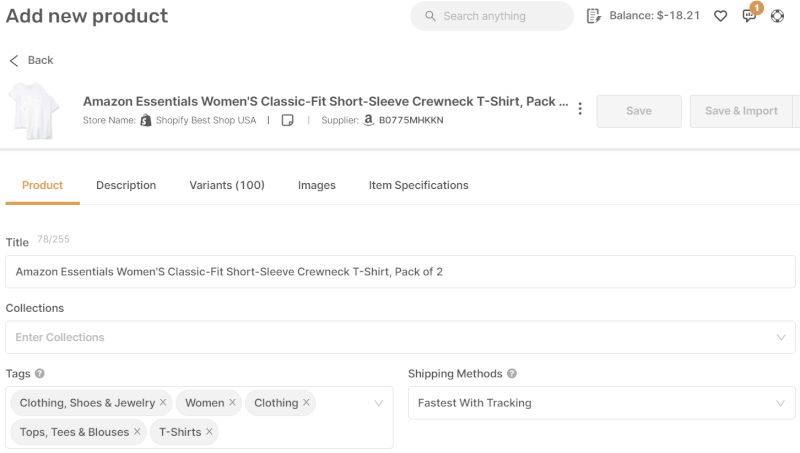
Task: Click the help lifebuoy icon
Action: 778,16
